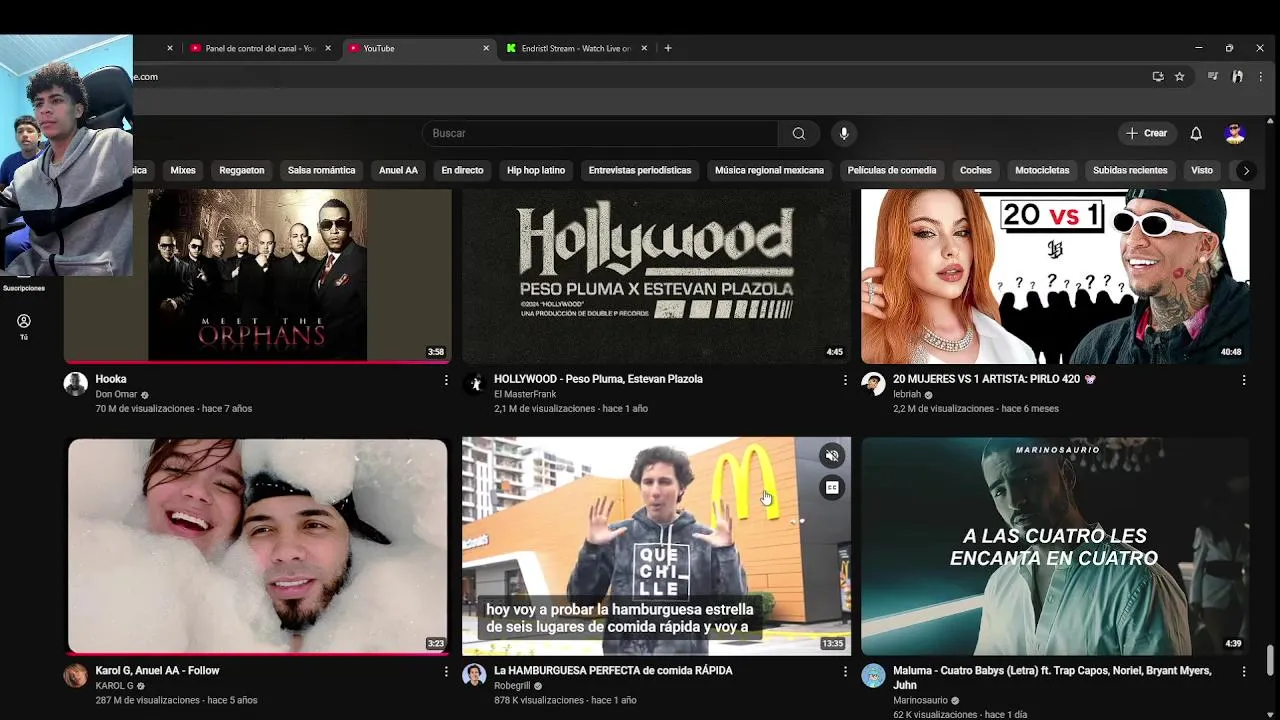The height and width of the screenshot is (720, 1280).
Task: Open options menu for Karol G Follow video
Action: coord(446,672)
